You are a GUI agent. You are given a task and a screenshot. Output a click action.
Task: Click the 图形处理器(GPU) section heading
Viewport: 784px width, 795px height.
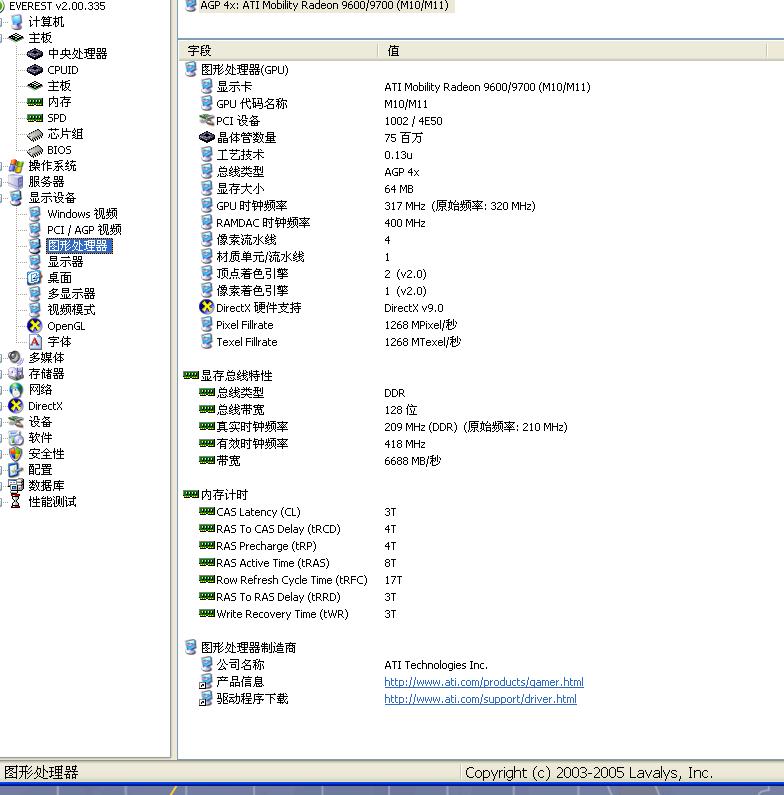(x=244, y=69)
